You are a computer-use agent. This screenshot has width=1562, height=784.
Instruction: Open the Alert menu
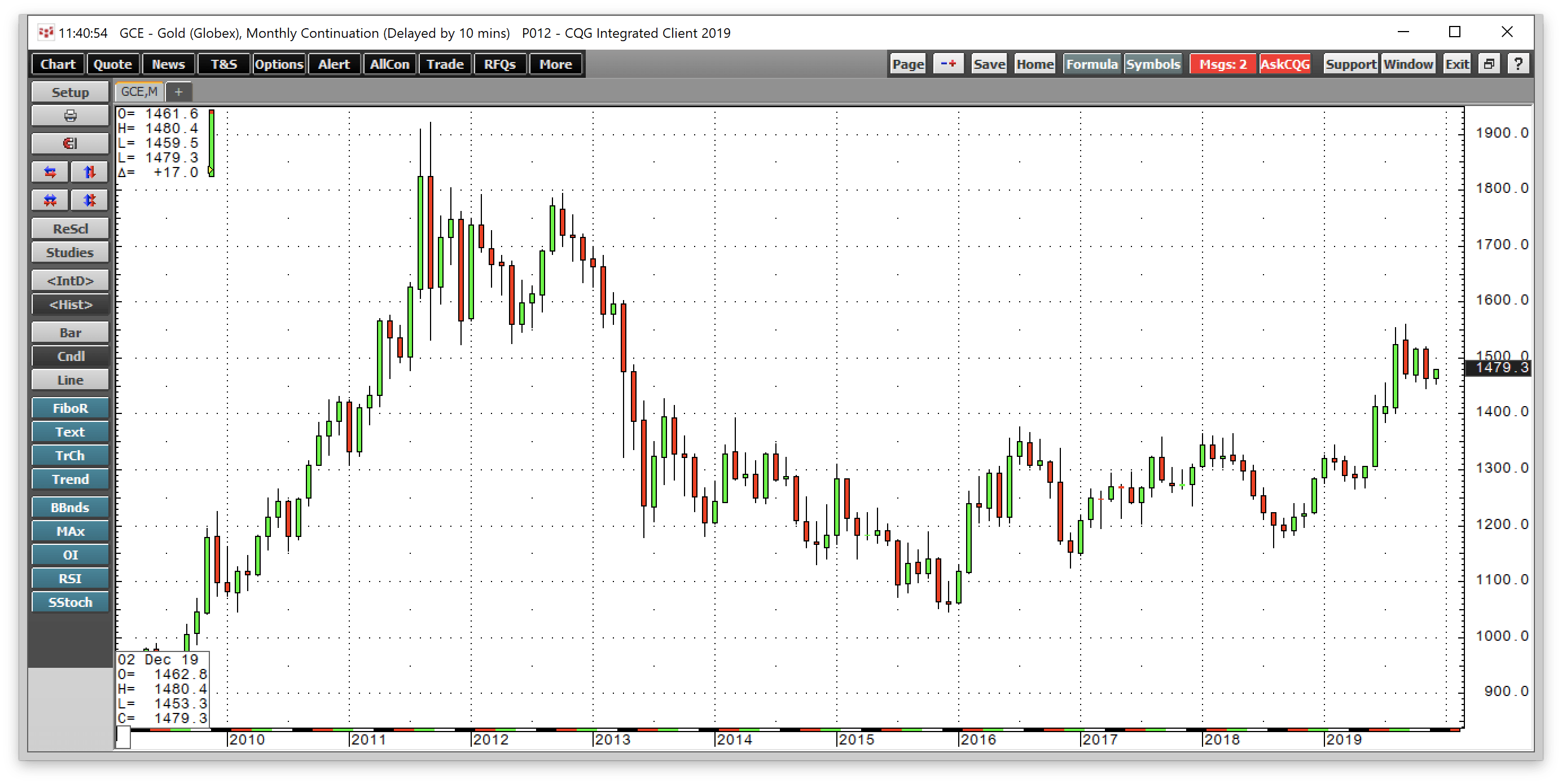[334, 64]
